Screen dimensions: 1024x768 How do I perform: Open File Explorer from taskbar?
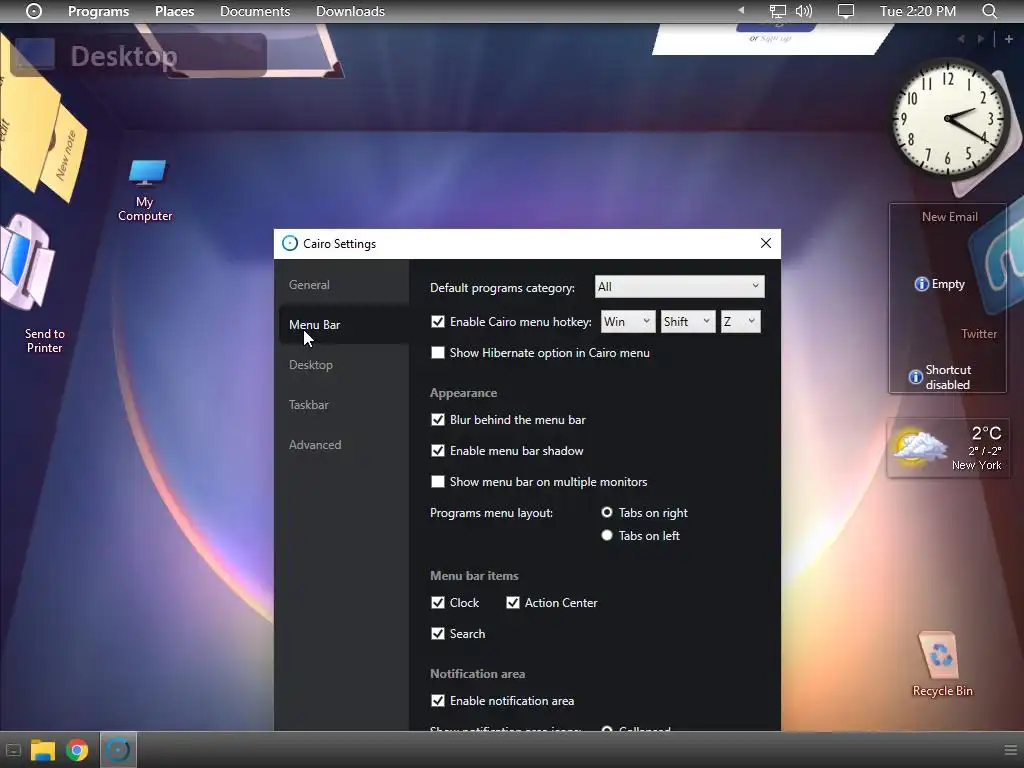(42, 750)
